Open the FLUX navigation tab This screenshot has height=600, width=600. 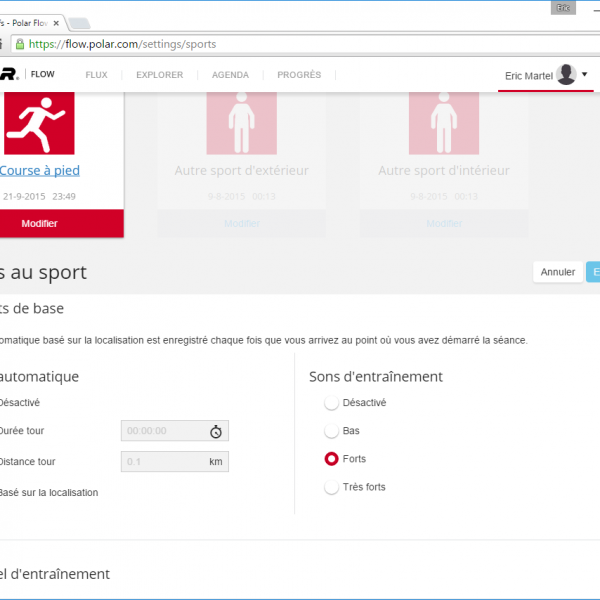(97, 75)
